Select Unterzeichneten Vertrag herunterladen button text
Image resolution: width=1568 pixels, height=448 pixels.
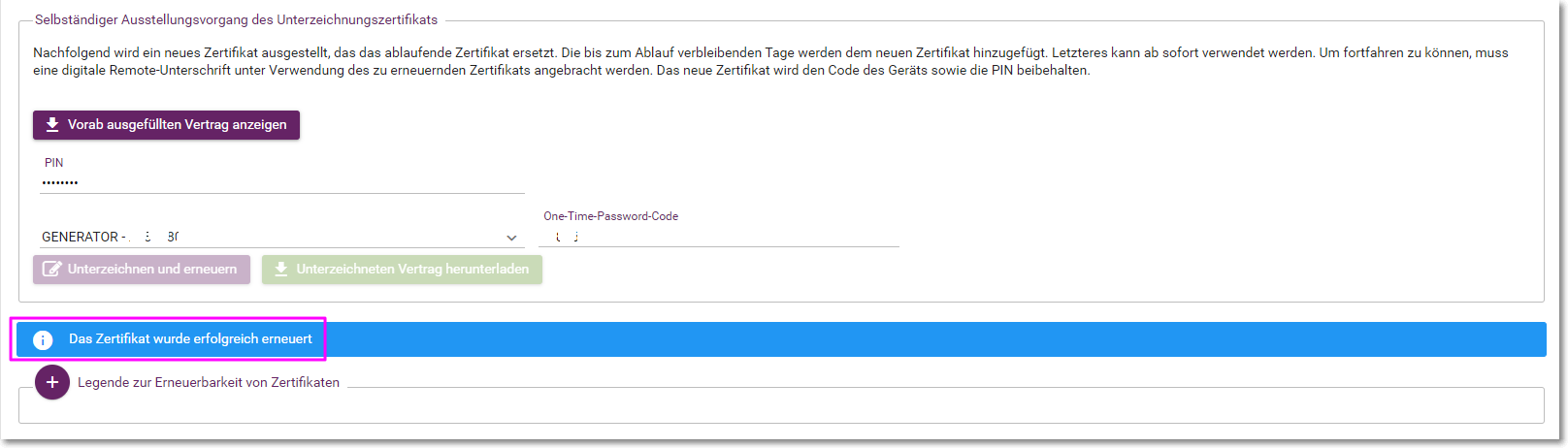412,270
